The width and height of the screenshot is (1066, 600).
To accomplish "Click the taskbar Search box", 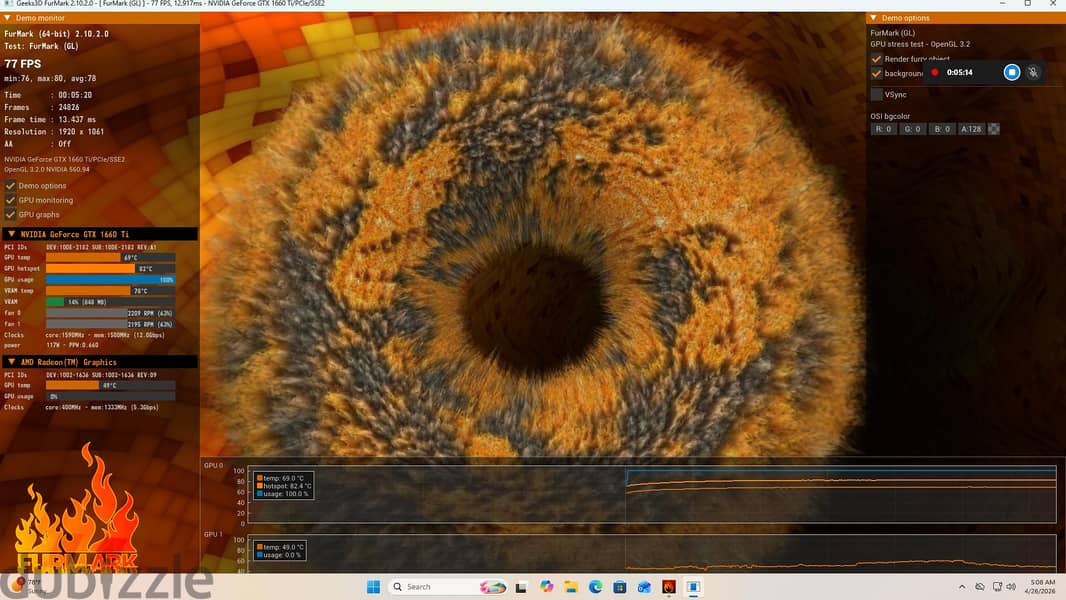I will click(x=449, y=587).
